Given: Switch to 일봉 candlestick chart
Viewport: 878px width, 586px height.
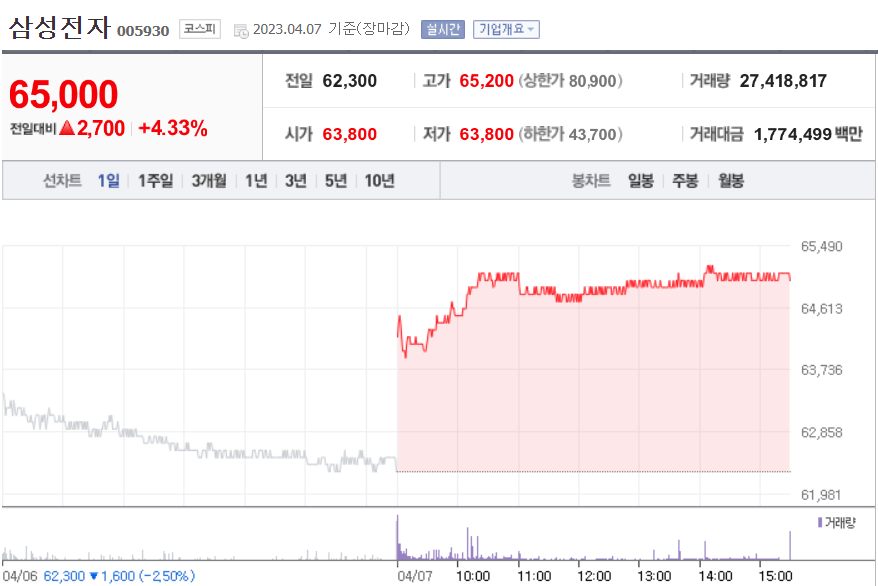Looking at the screenshot, I should pos(641,180).
